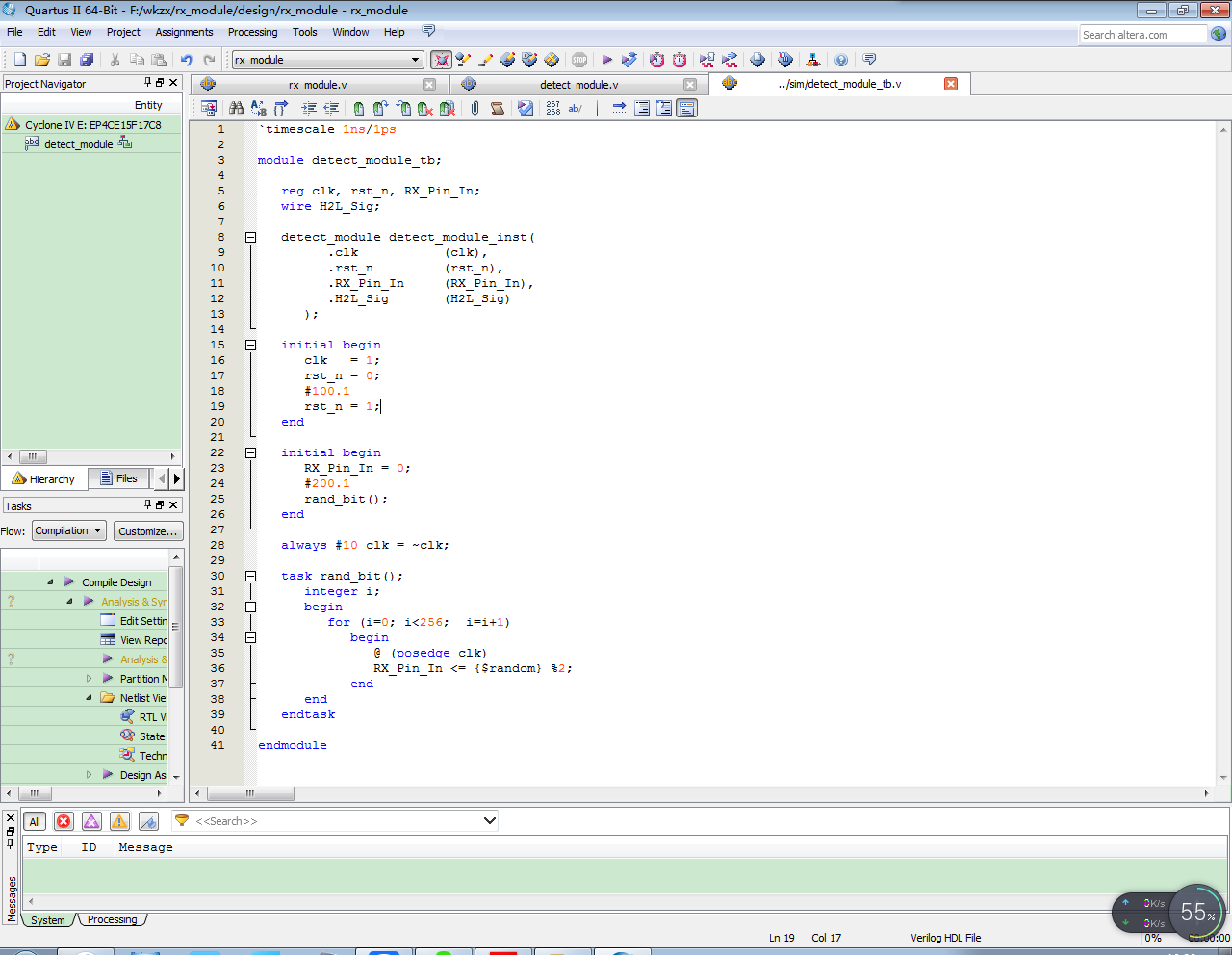
Task: Select the Processing tab in the Messages panel
Action: coord(112,919)
